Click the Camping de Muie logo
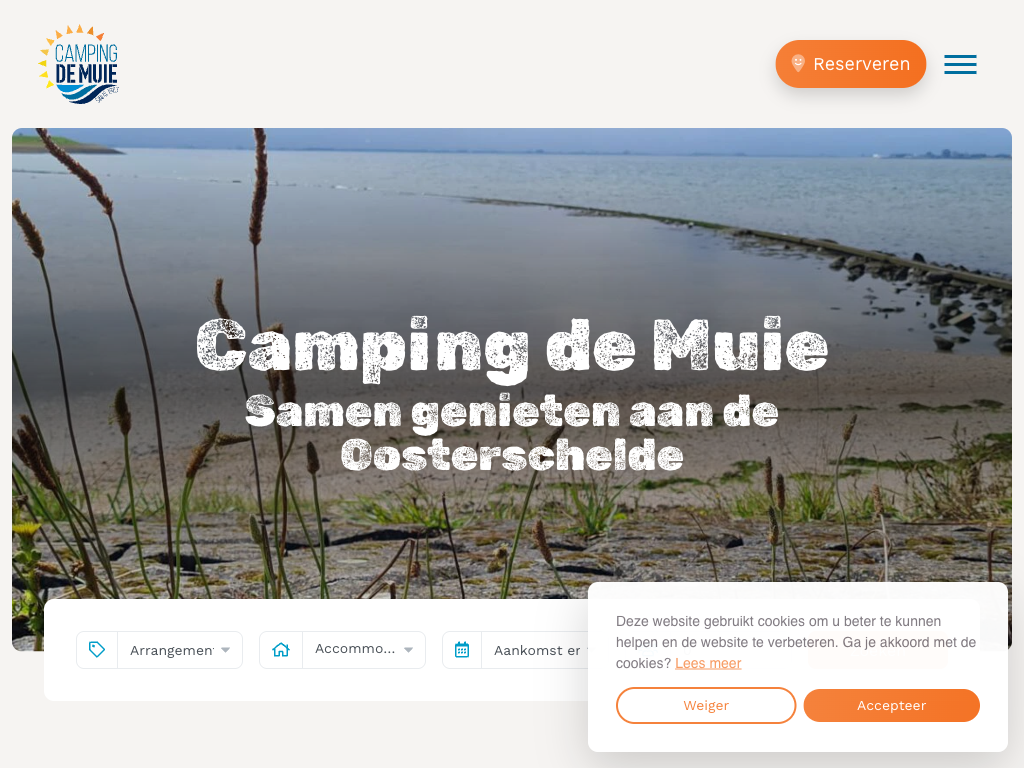 tap(78, 64)
